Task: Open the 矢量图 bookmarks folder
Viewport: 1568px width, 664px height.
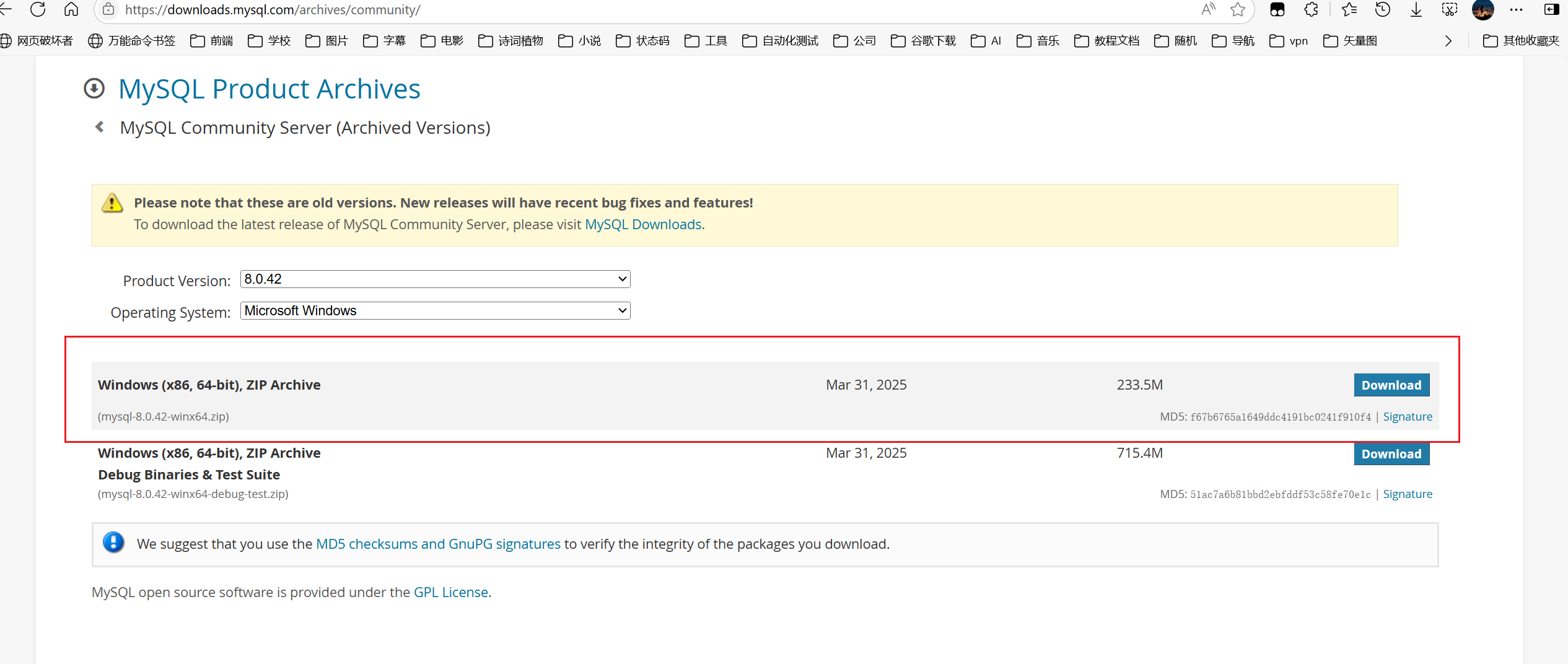Action: (x=1351, y=41)
